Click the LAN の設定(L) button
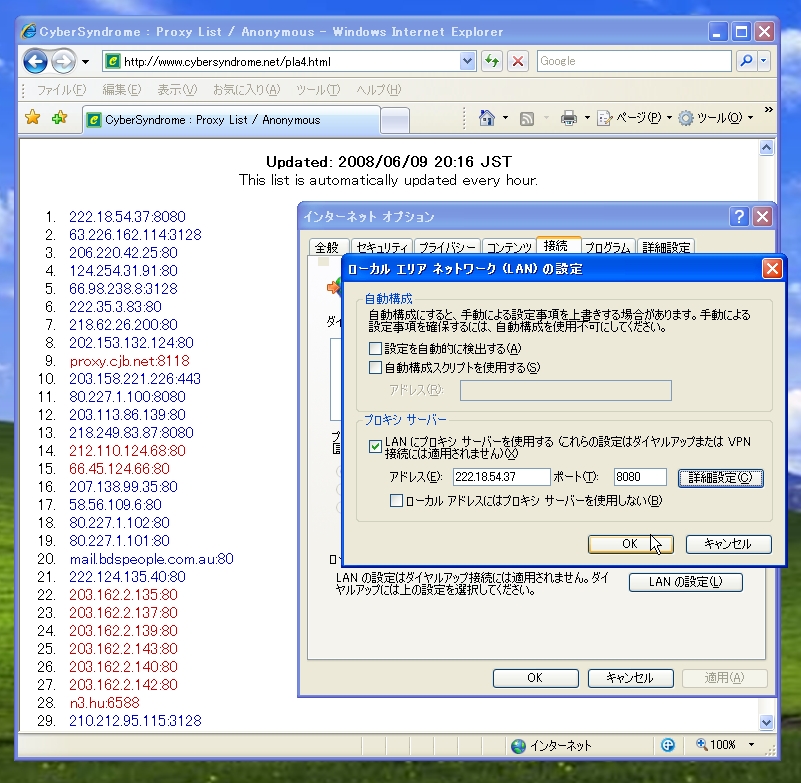Image resolution: width=801 pixels, height=783 pixels. point(686,582)
